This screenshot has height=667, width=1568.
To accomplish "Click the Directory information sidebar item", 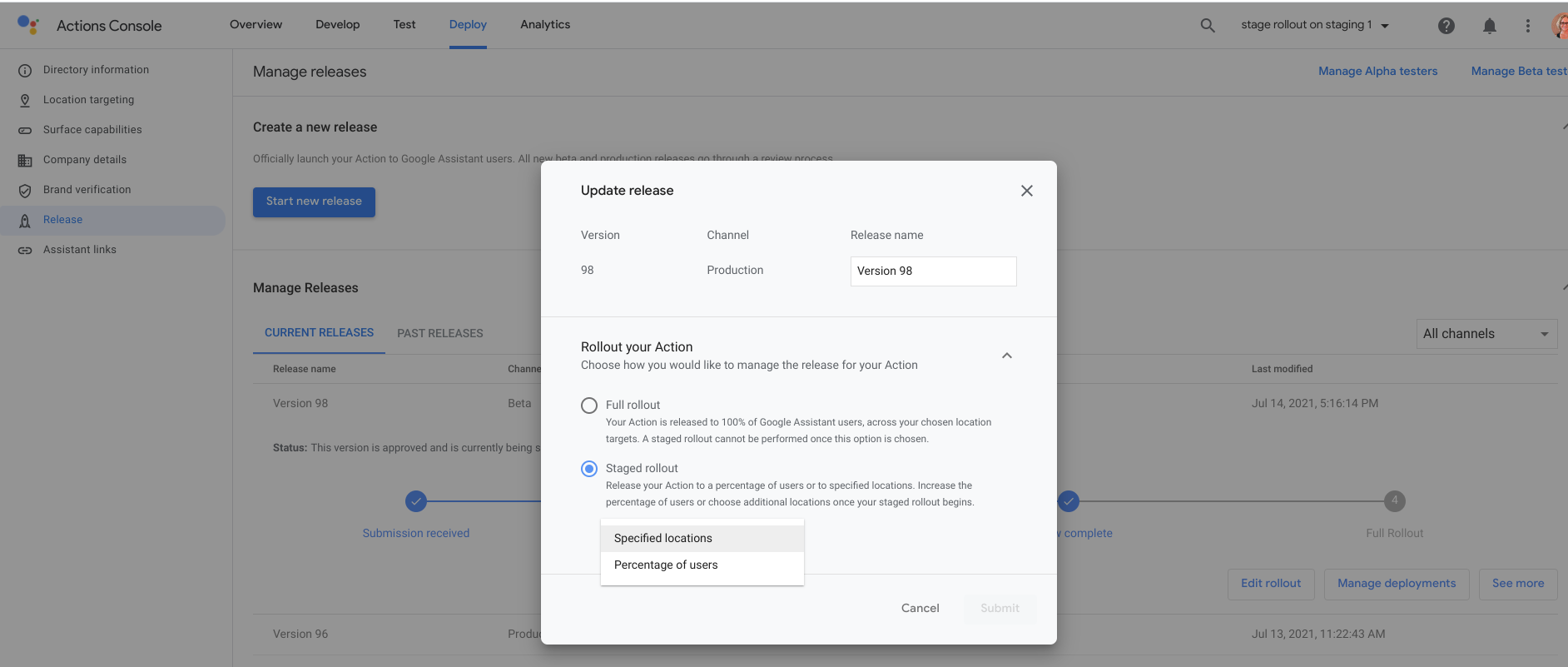I will (x=96, y=70).
